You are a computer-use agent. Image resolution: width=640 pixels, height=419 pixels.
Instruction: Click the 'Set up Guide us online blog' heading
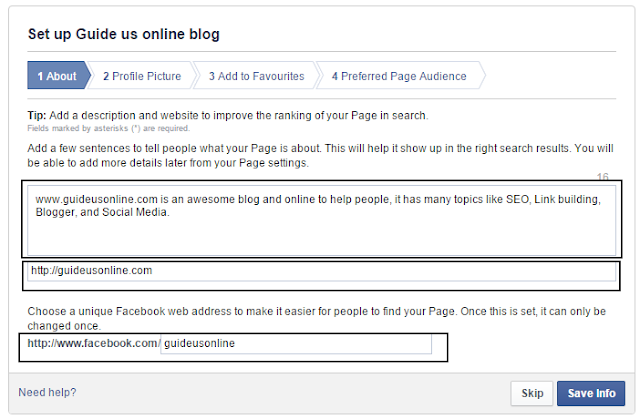point(123,35)
